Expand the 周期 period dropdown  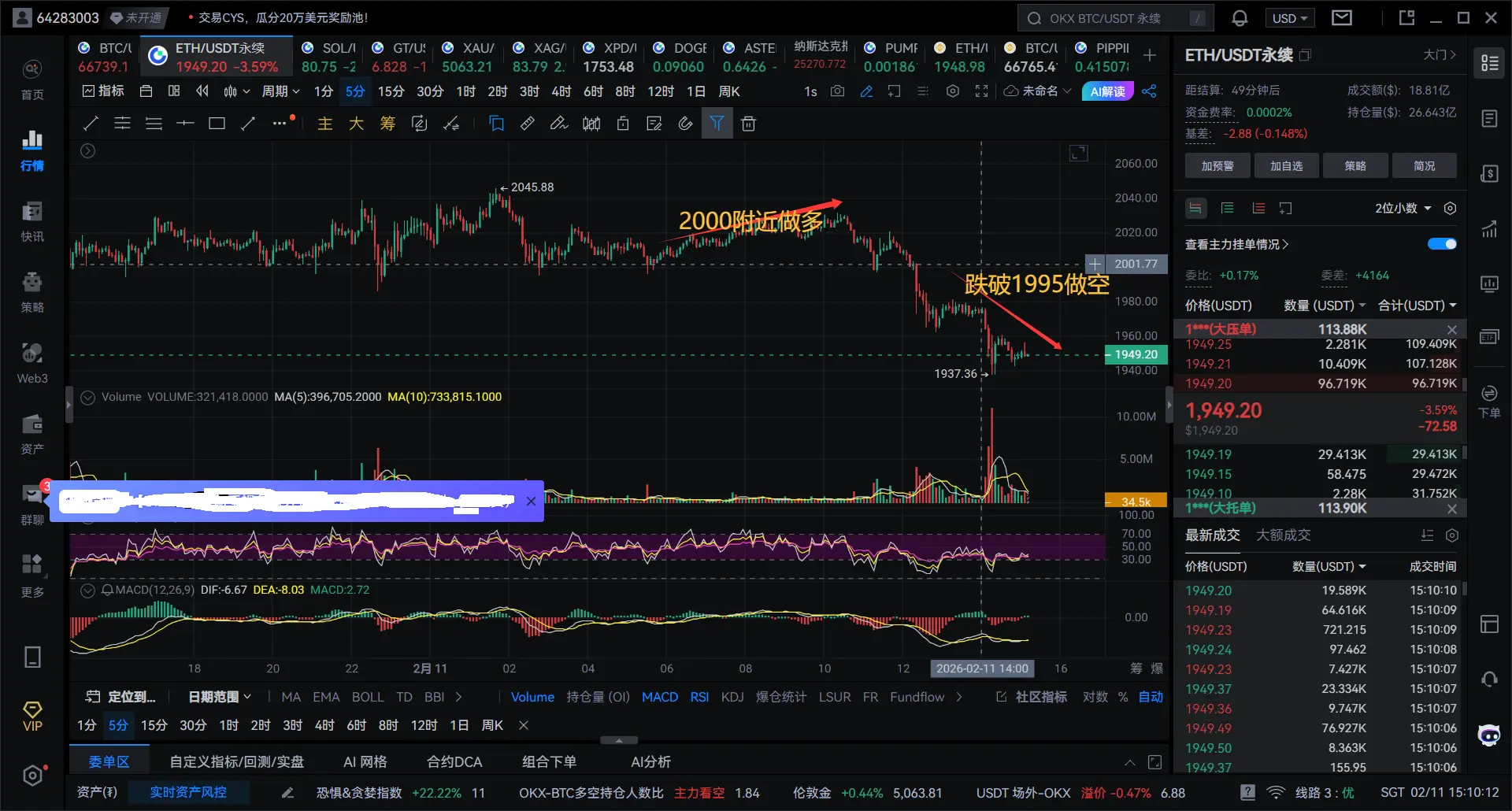(x=280, y=91)
